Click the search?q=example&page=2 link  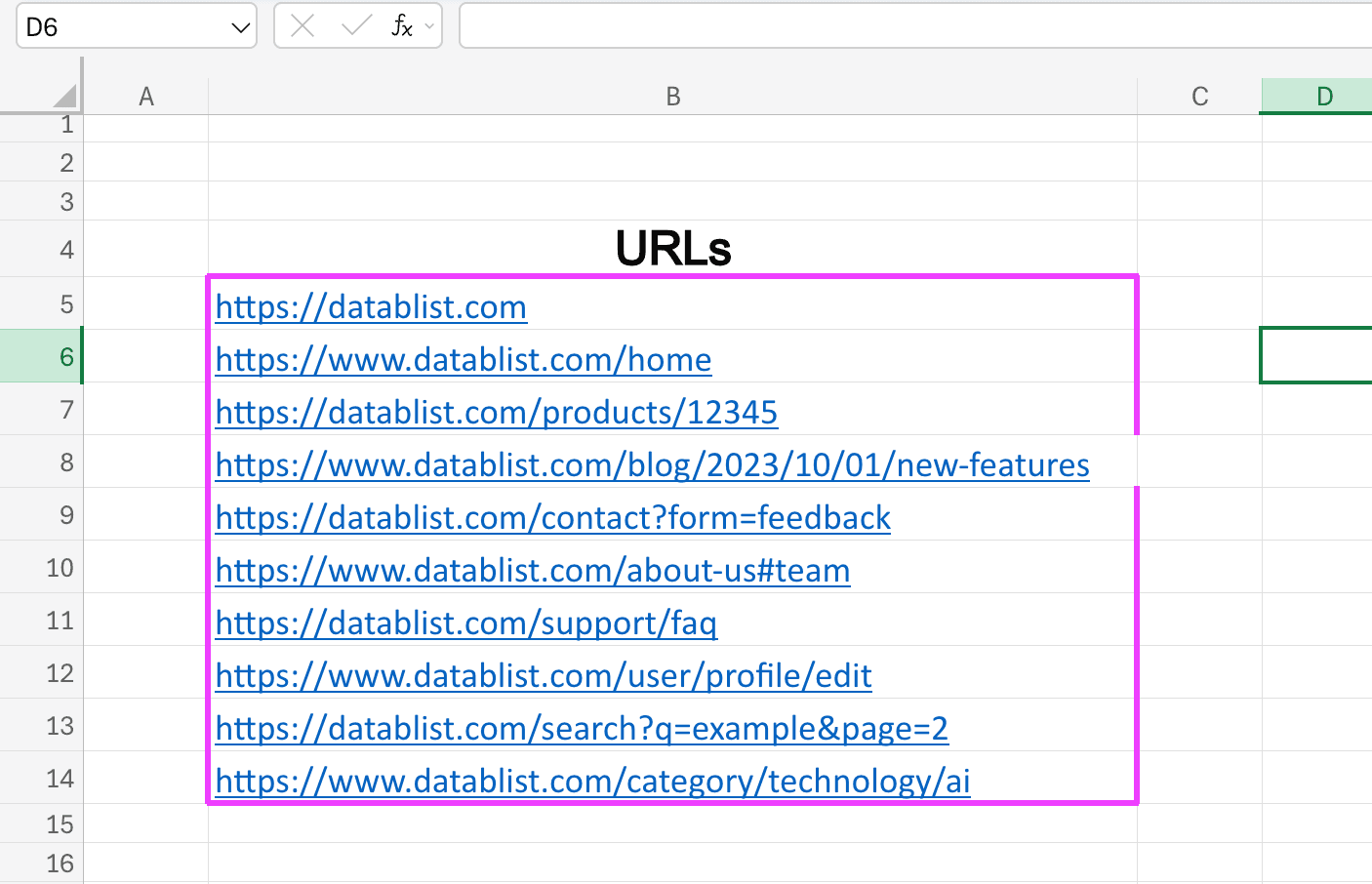click(x=582, y=728)
